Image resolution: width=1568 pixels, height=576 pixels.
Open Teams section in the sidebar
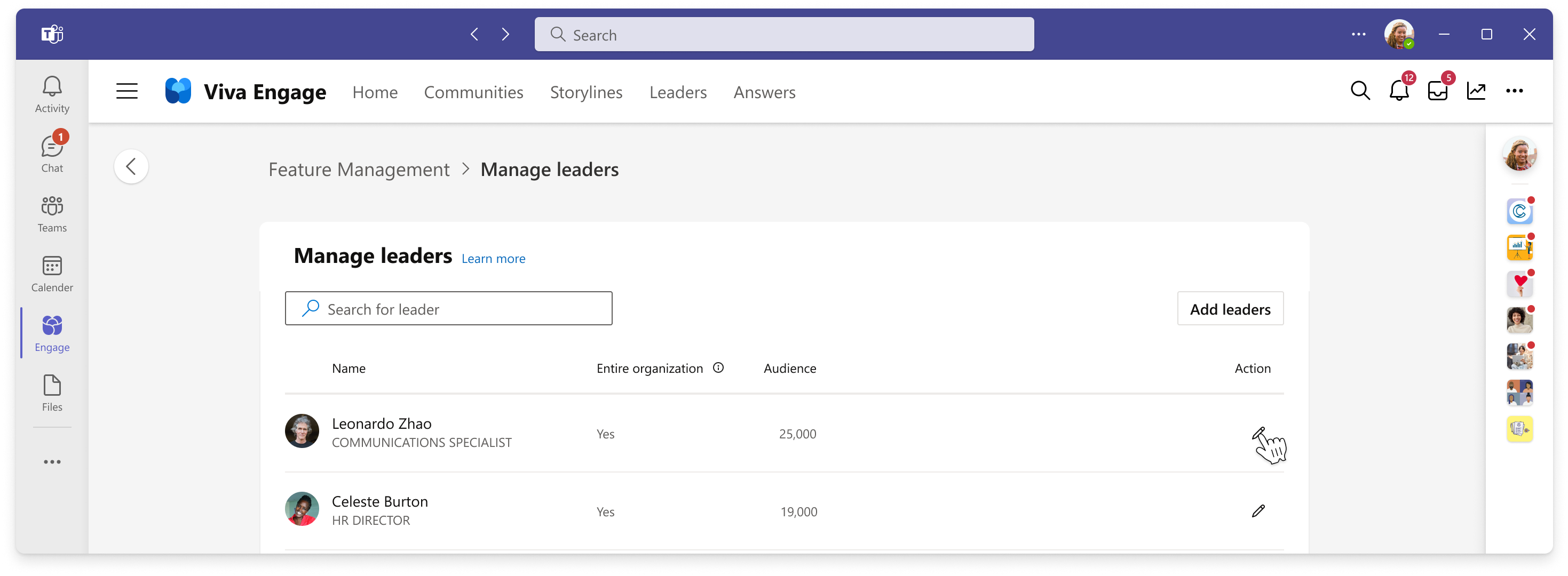tap(52, 214)
